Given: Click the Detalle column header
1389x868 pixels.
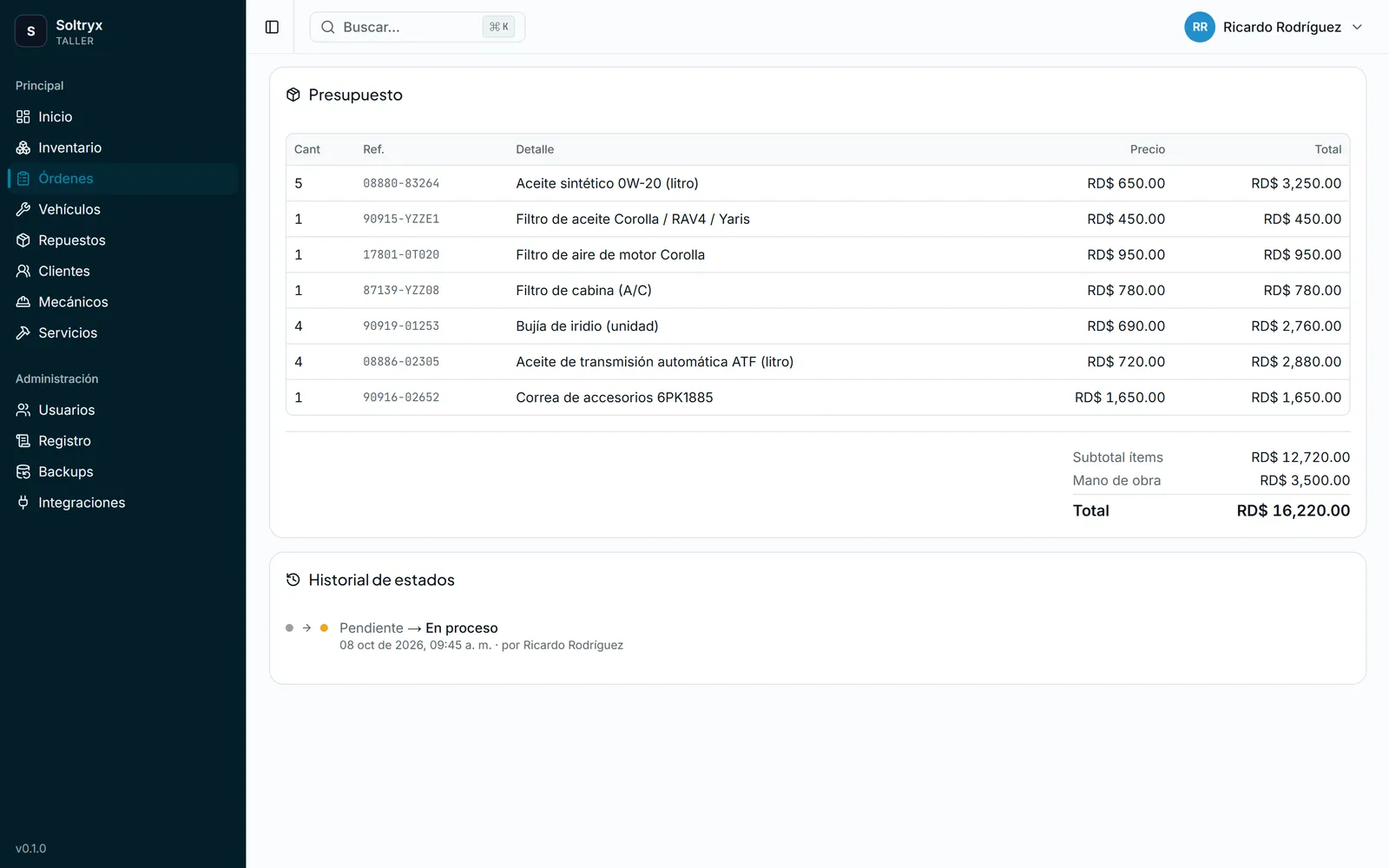Looking at the screenshot, I should tap(535, 149).
